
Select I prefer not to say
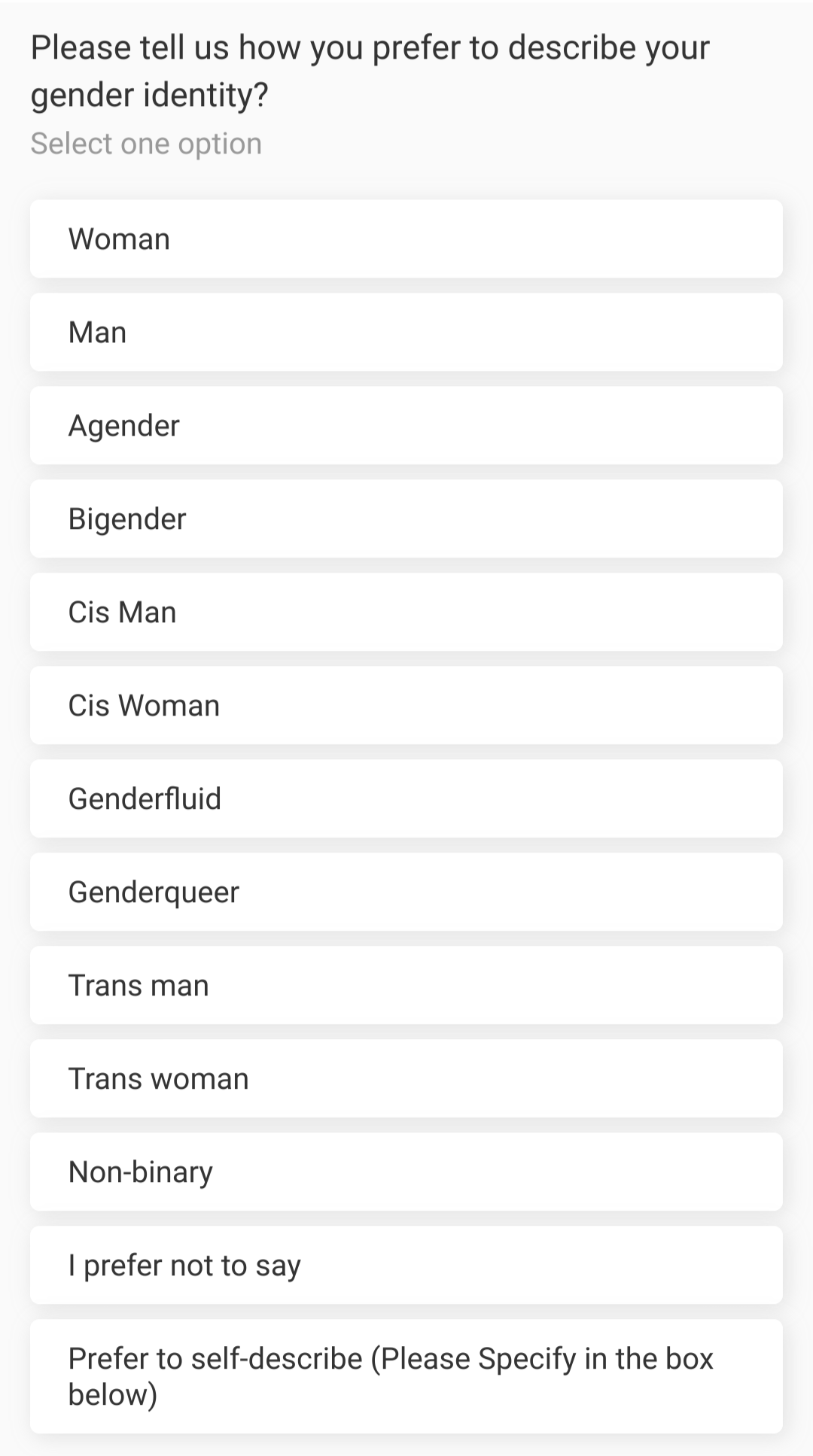(x=406, y=1265)
